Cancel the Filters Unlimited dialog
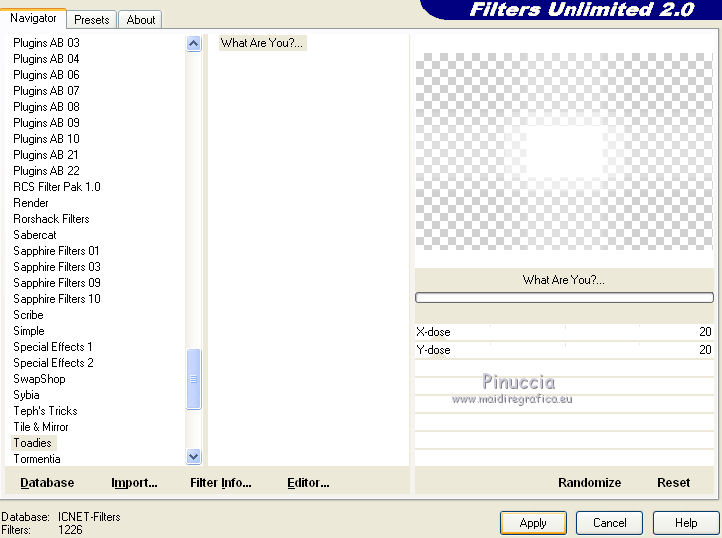 point(609,523)
